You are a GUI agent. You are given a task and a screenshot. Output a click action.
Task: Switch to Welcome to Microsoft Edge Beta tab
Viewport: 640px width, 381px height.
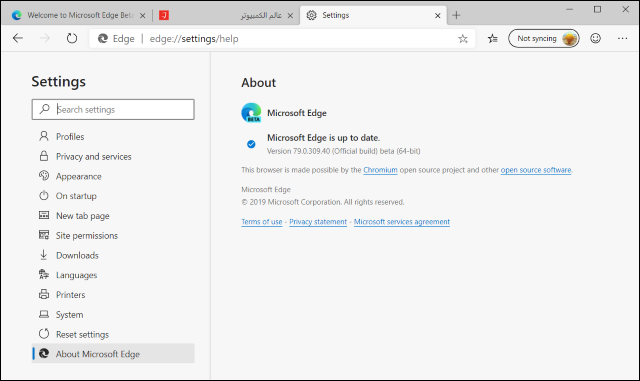coord(78,15)
